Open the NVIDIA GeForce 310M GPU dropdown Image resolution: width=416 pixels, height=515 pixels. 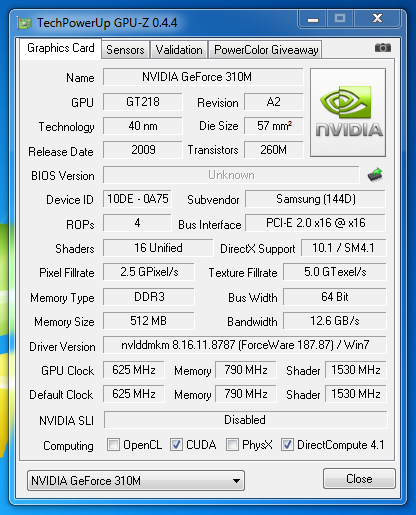[136, 480]
